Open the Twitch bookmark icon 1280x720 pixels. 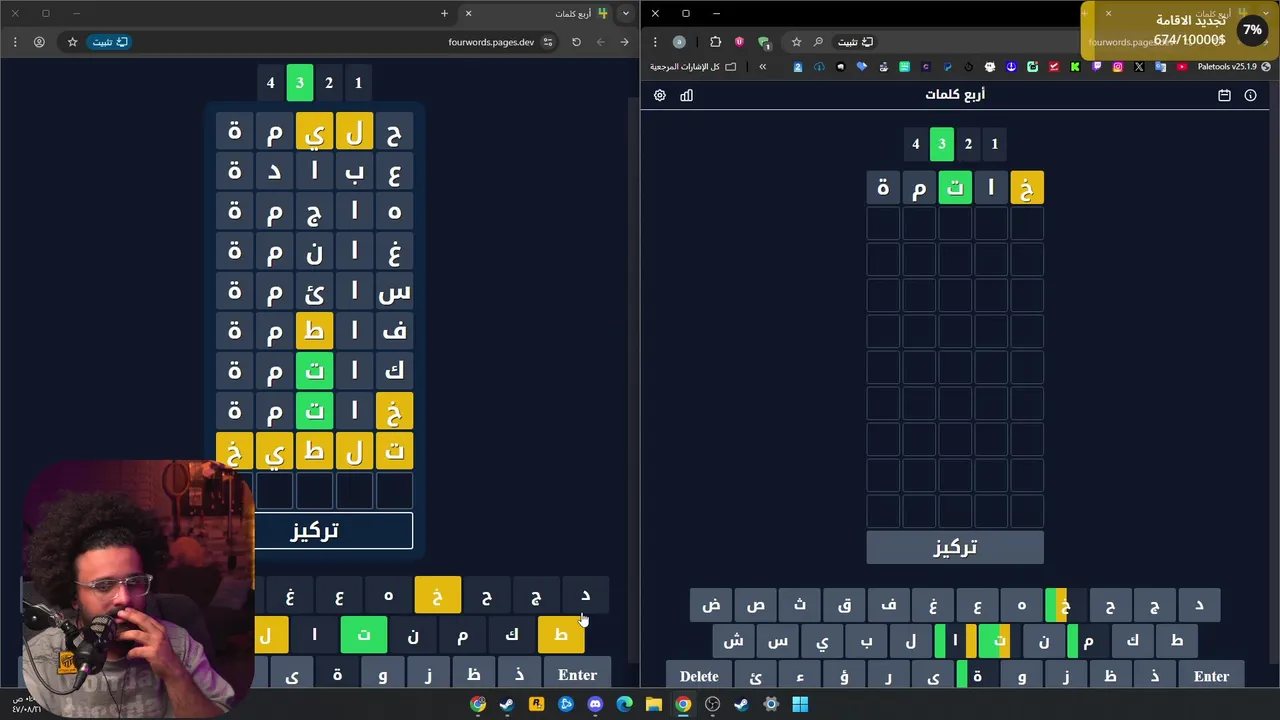1097,67
